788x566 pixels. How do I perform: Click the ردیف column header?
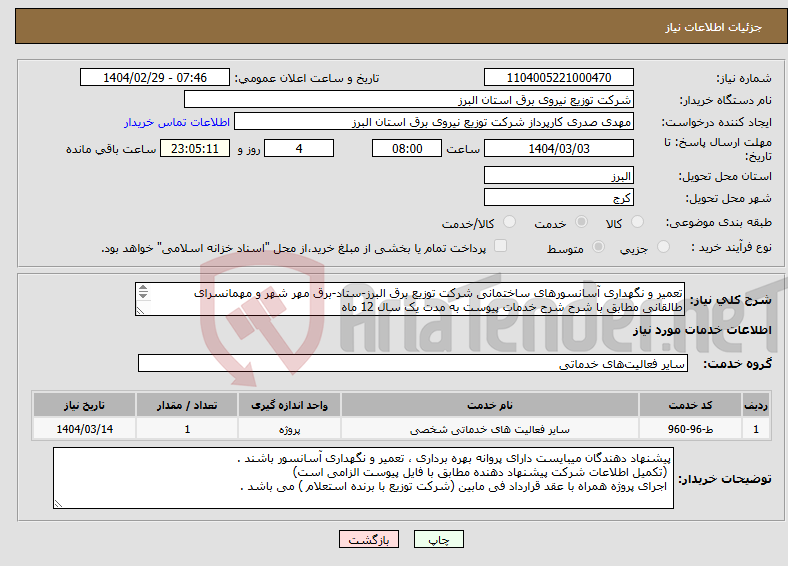pos(756,405)
